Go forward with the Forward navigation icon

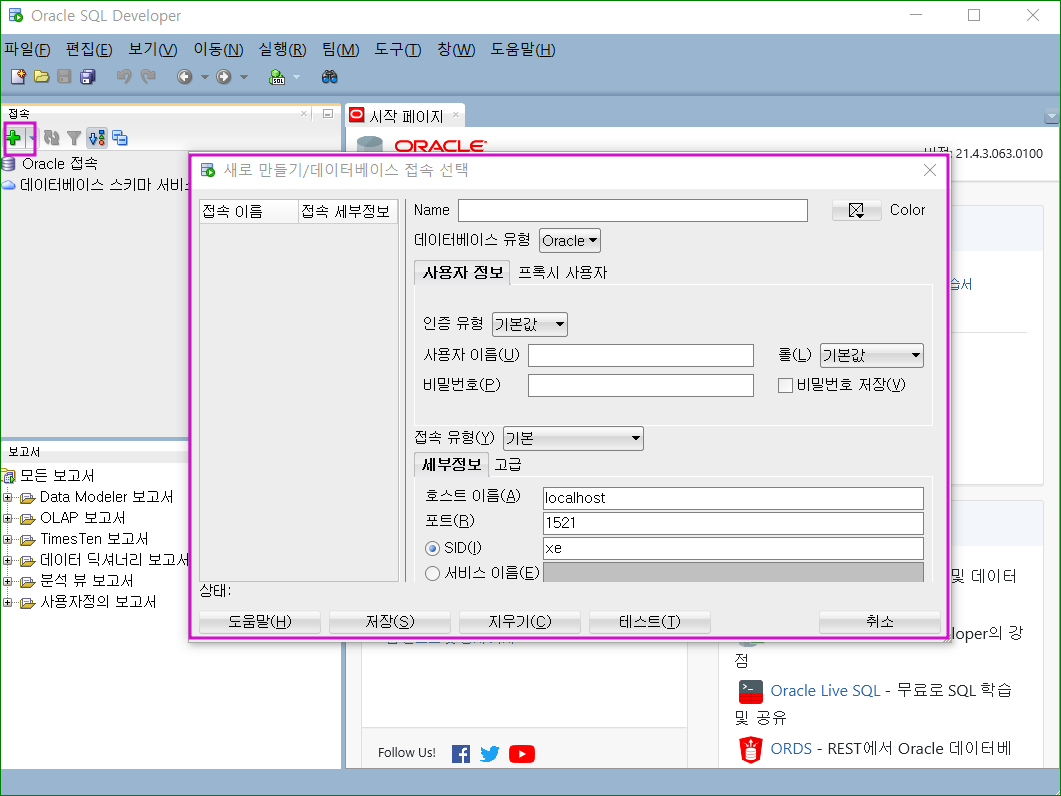click(x=223, y=76)
